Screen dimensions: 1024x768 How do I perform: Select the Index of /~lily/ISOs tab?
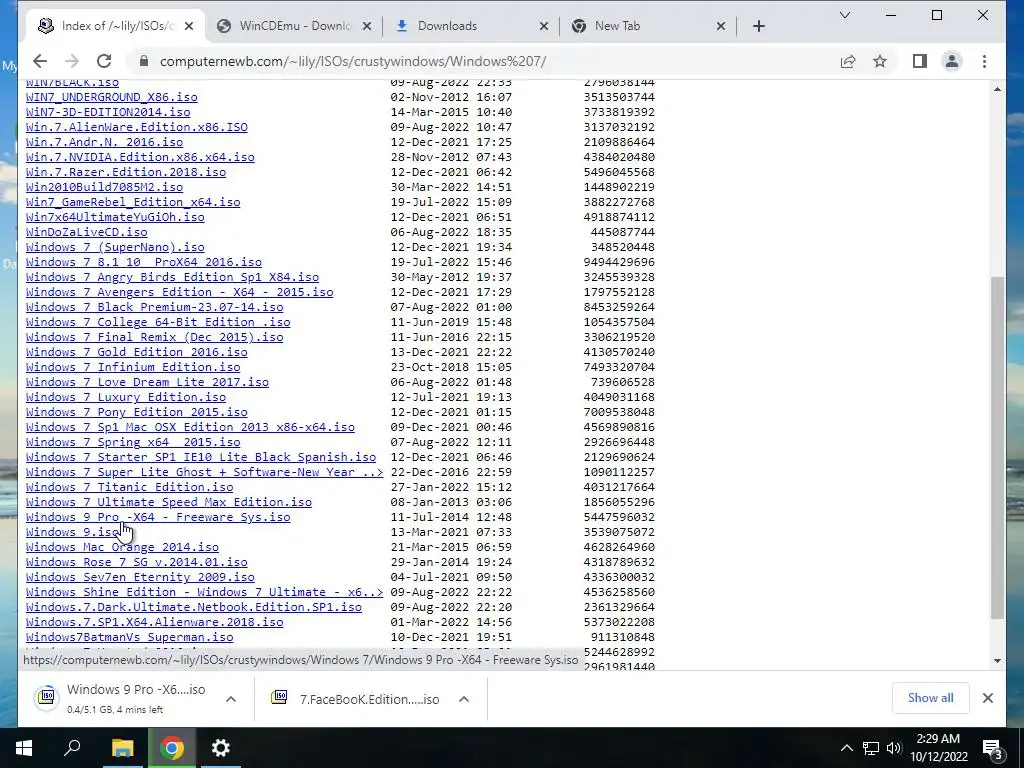114,26
